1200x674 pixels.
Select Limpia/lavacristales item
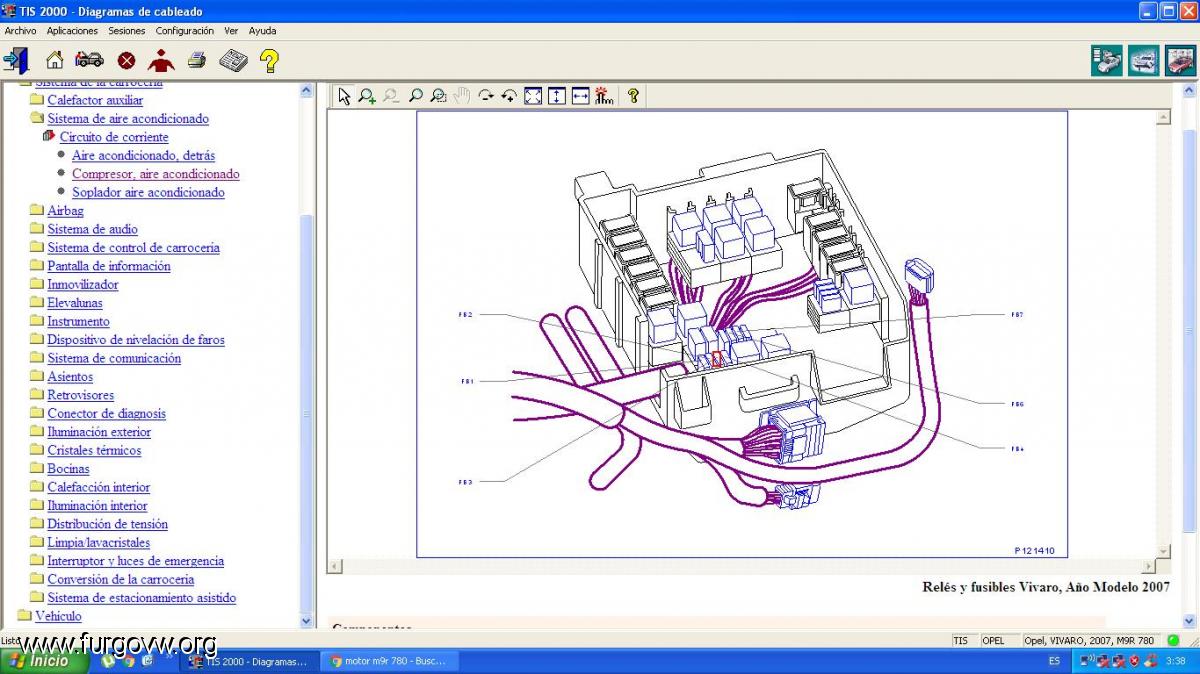98,543
